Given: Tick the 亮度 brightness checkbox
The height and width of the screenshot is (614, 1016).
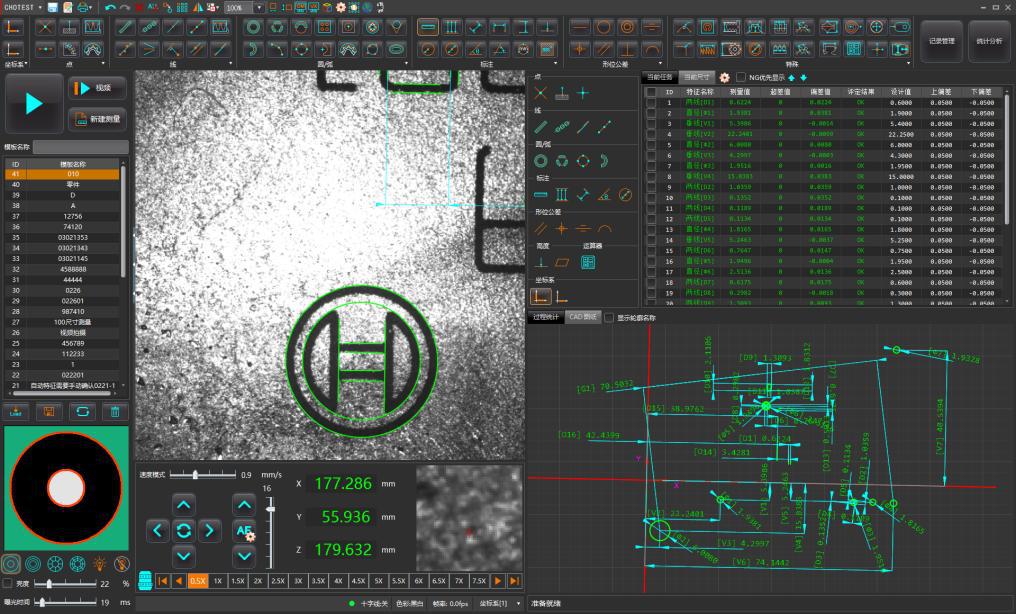Looking at the screenshot, I should pyautogui.click(x=8, y=584).
